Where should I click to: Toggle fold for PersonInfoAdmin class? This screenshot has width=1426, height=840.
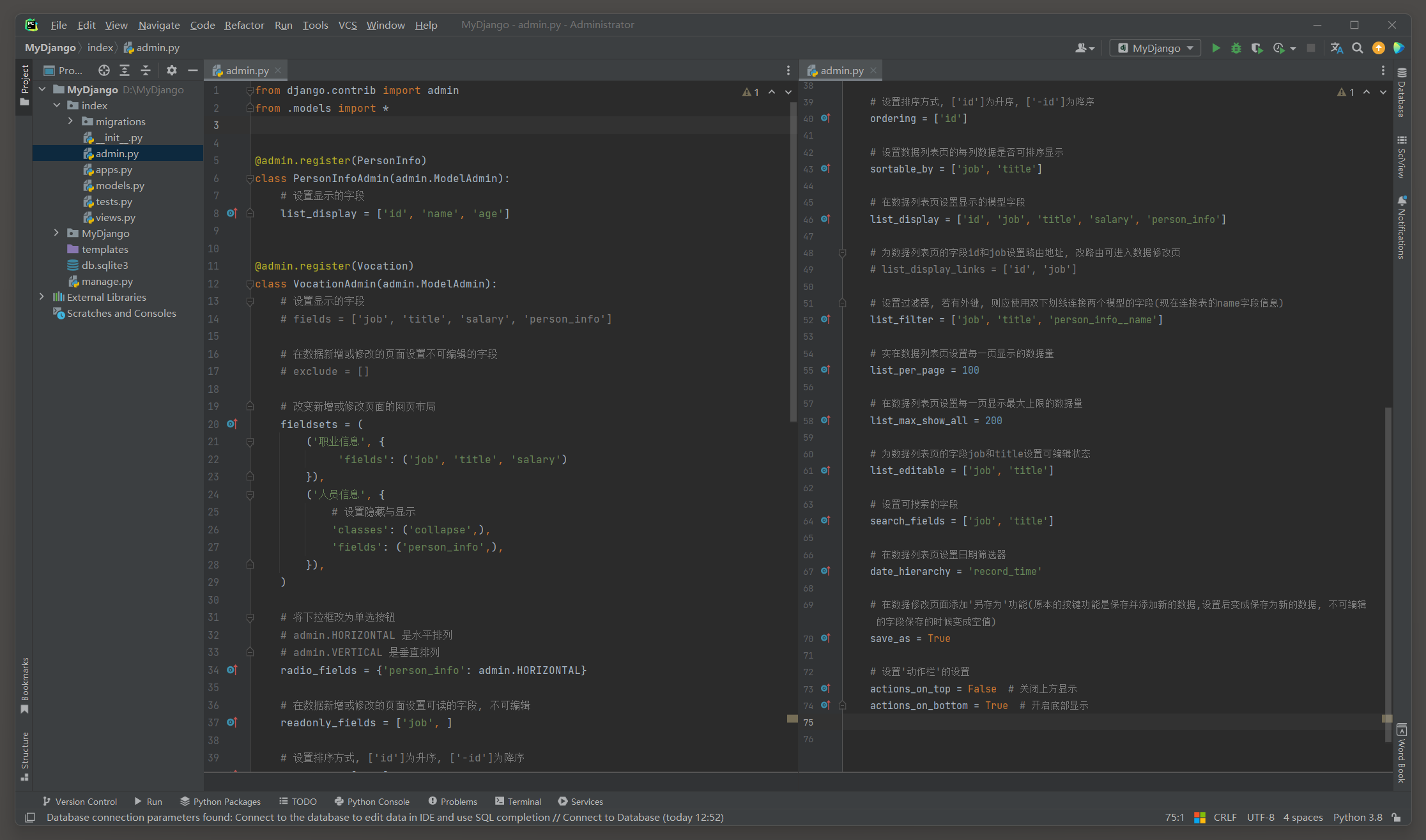(250, 179)
